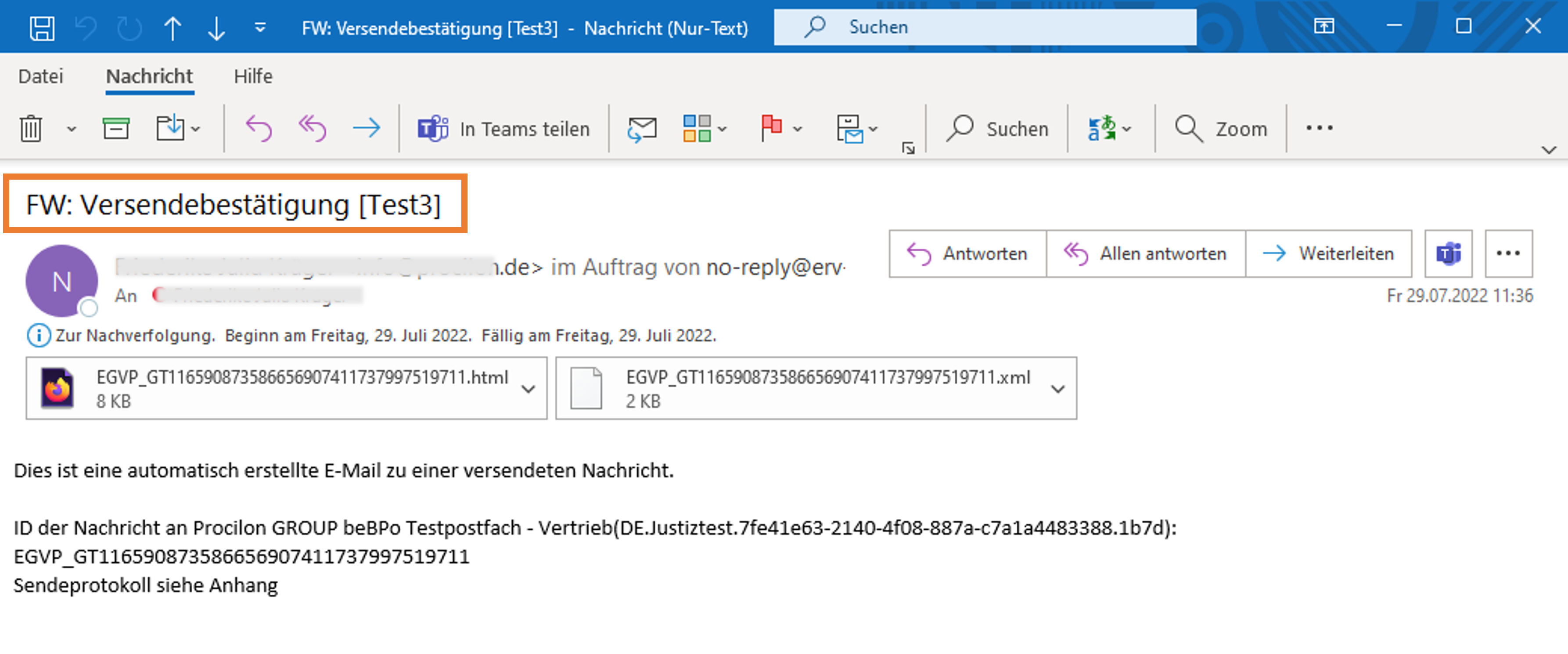Go to previous item with up arrow
The height and width of the screenshot is (654, 1568).
tap(173, 28)
